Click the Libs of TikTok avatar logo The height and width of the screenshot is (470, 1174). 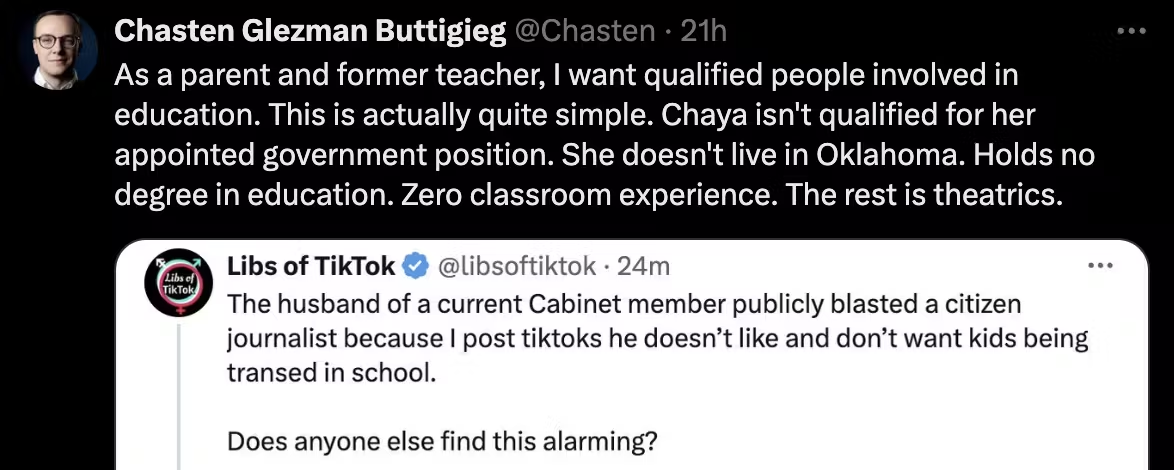click(x=176, y=284)
